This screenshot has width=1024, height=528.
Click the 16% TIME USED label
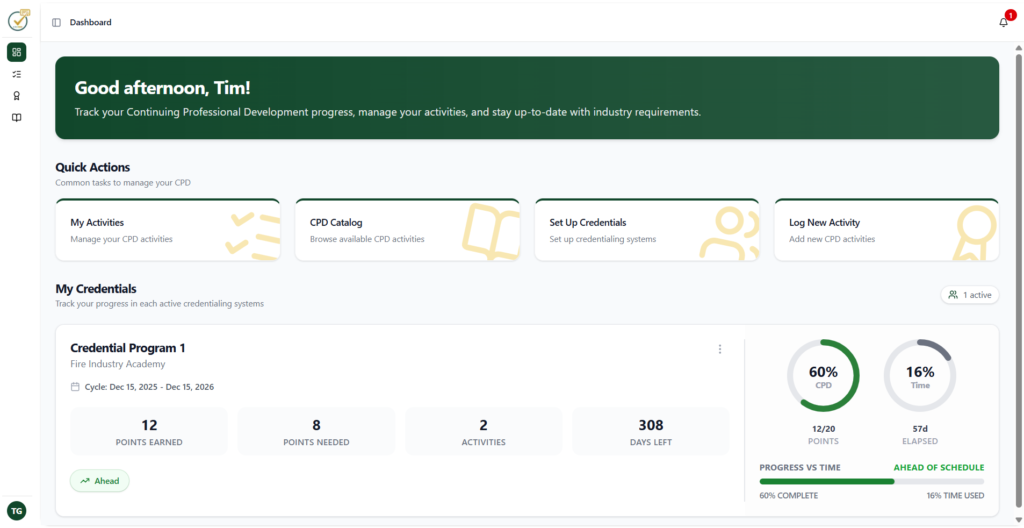click(955, 495)
